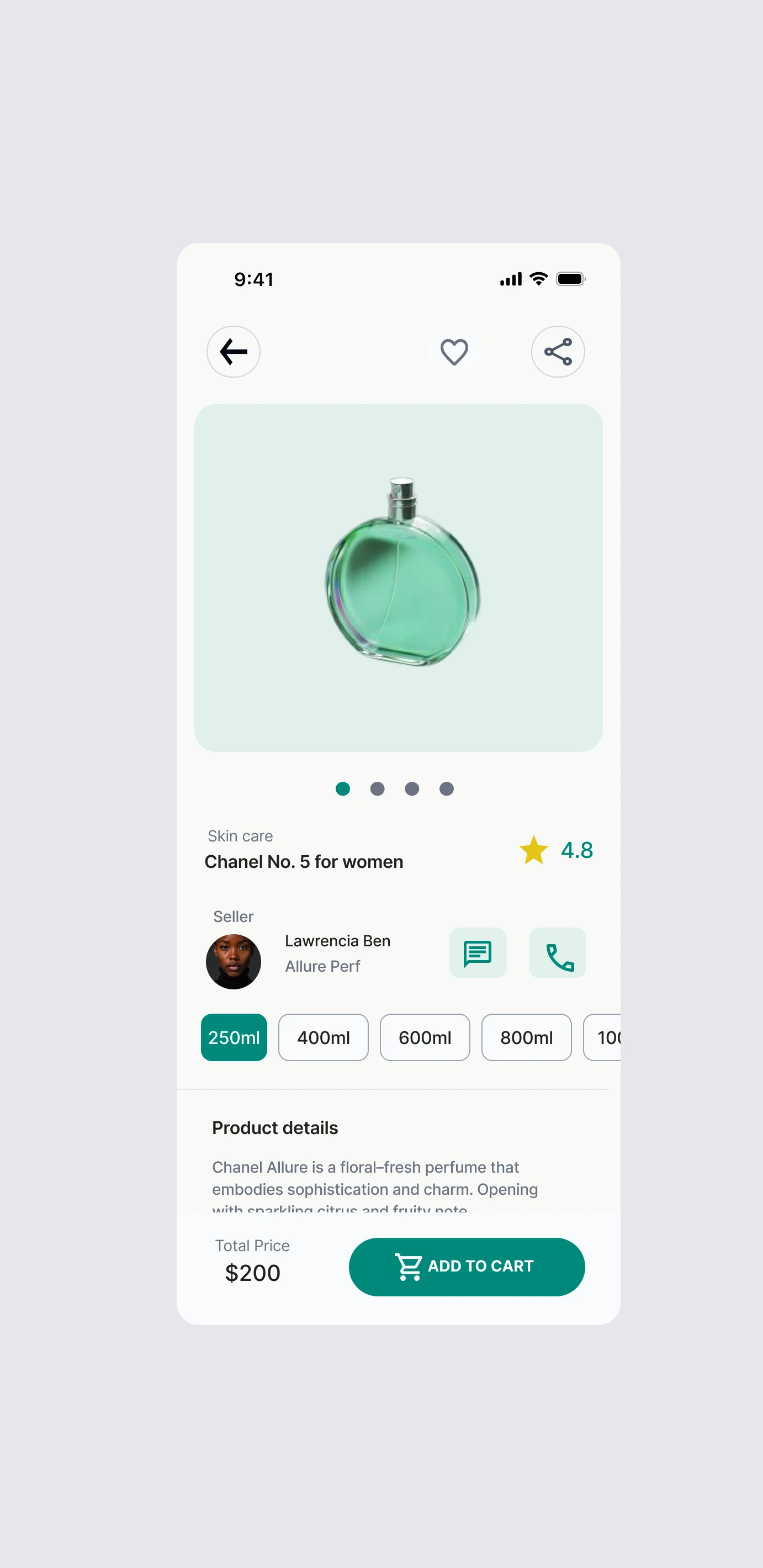This screenshot has width=763, height=1568.
Task: Call the seller with phone icon
Action: 557,952
